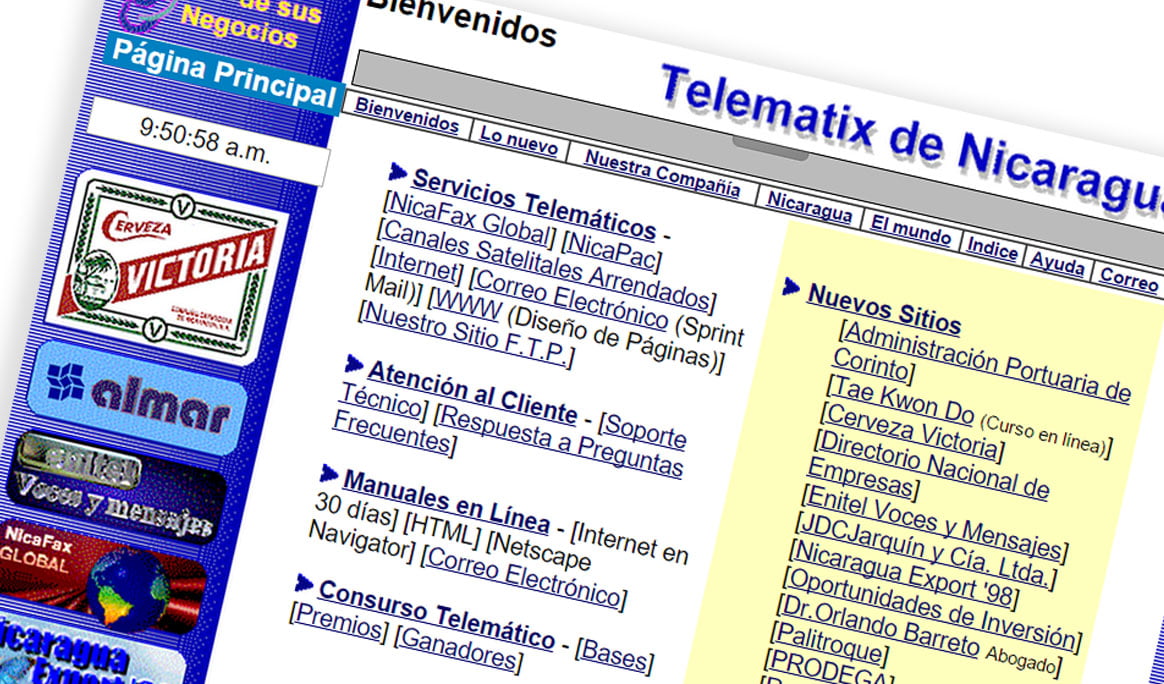The height and width of the screenshot is (684, 1164).
Task: Open the Nuestro Sitio F.T.P. link
Action: click(465, 333)
